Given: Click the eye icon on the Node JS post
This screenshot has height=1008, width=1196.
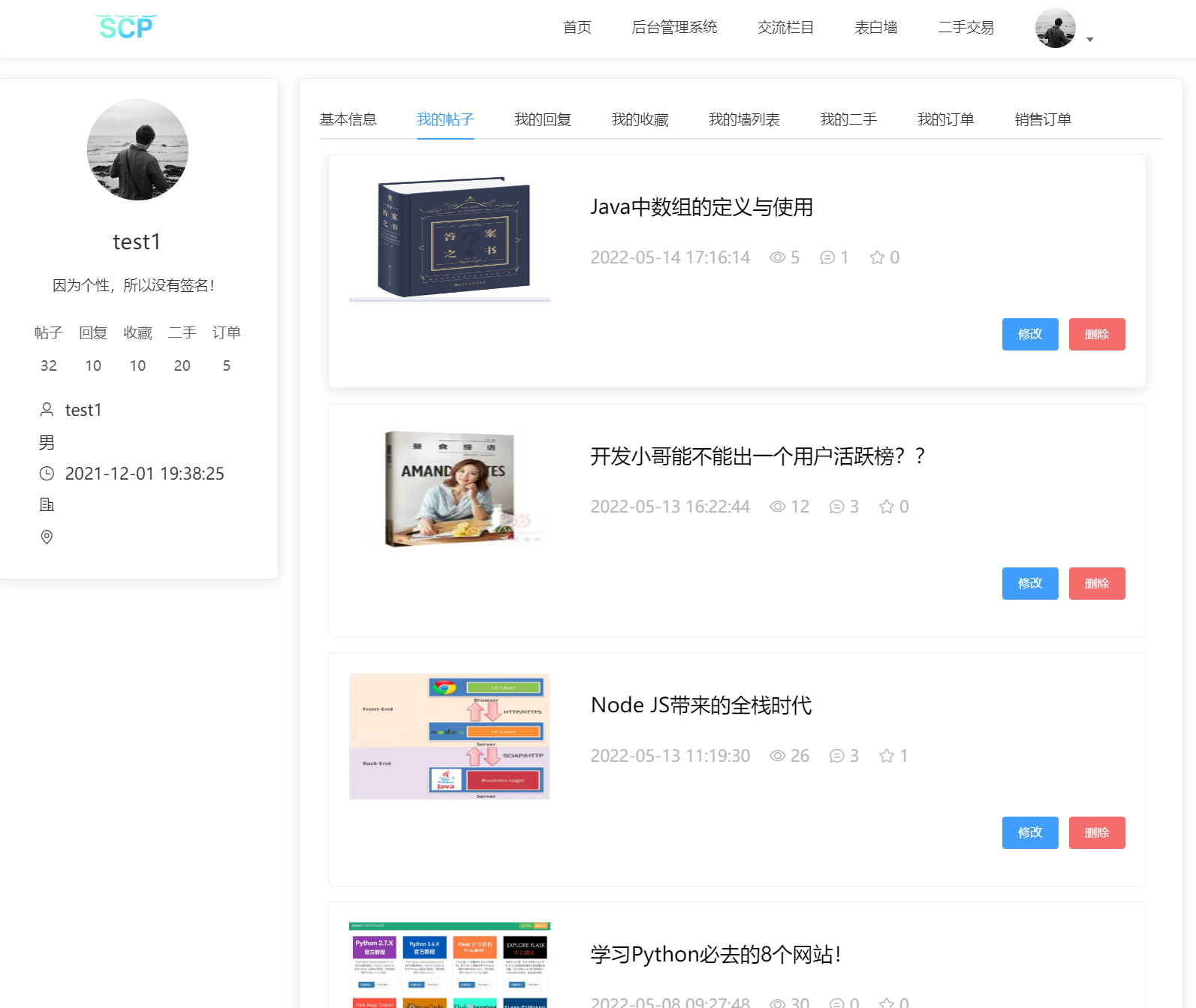Looking at the screenshot, I should (778, 756).
